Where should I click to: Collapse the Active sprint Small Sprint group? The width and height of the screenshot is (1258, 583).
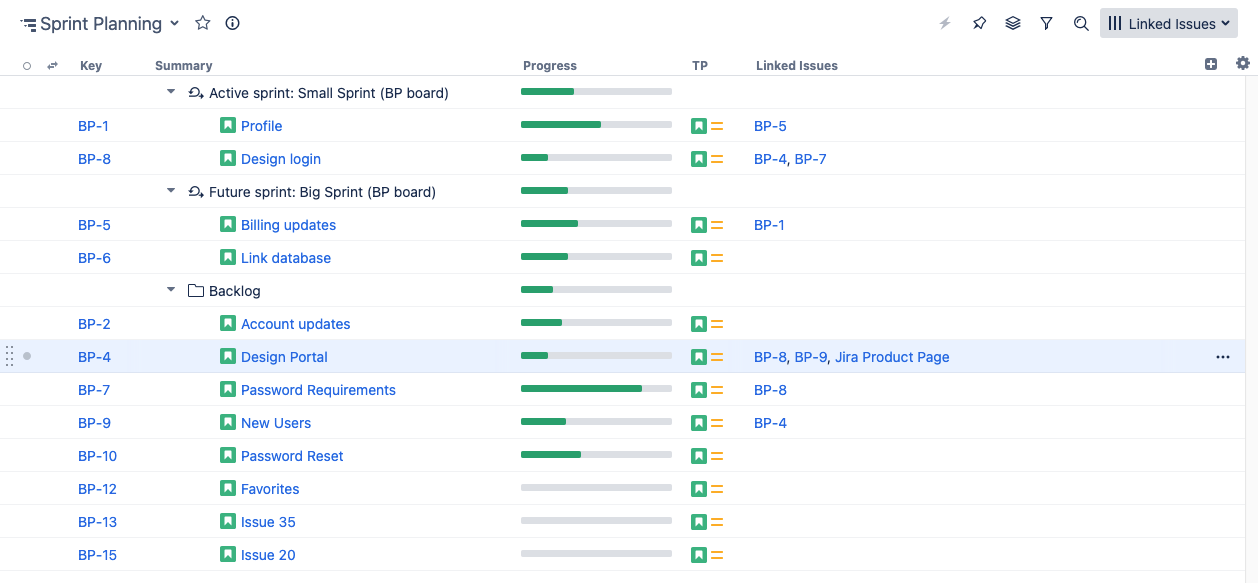tap(171, 92)
